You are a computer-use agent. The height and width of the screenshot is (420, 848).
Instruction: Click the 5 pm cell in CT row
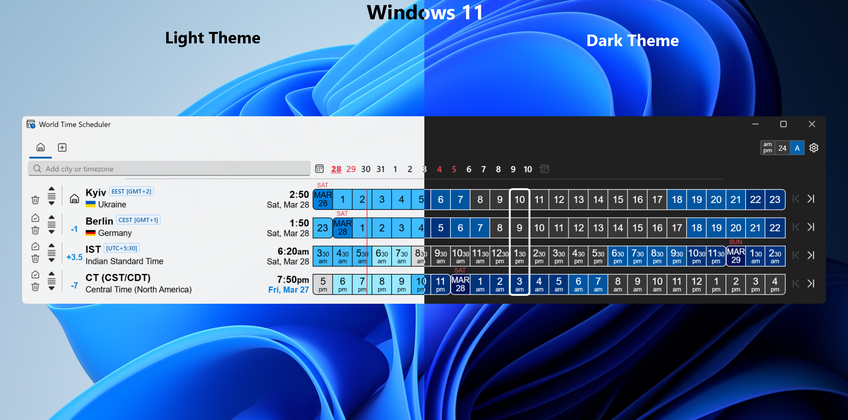[323, 284]
